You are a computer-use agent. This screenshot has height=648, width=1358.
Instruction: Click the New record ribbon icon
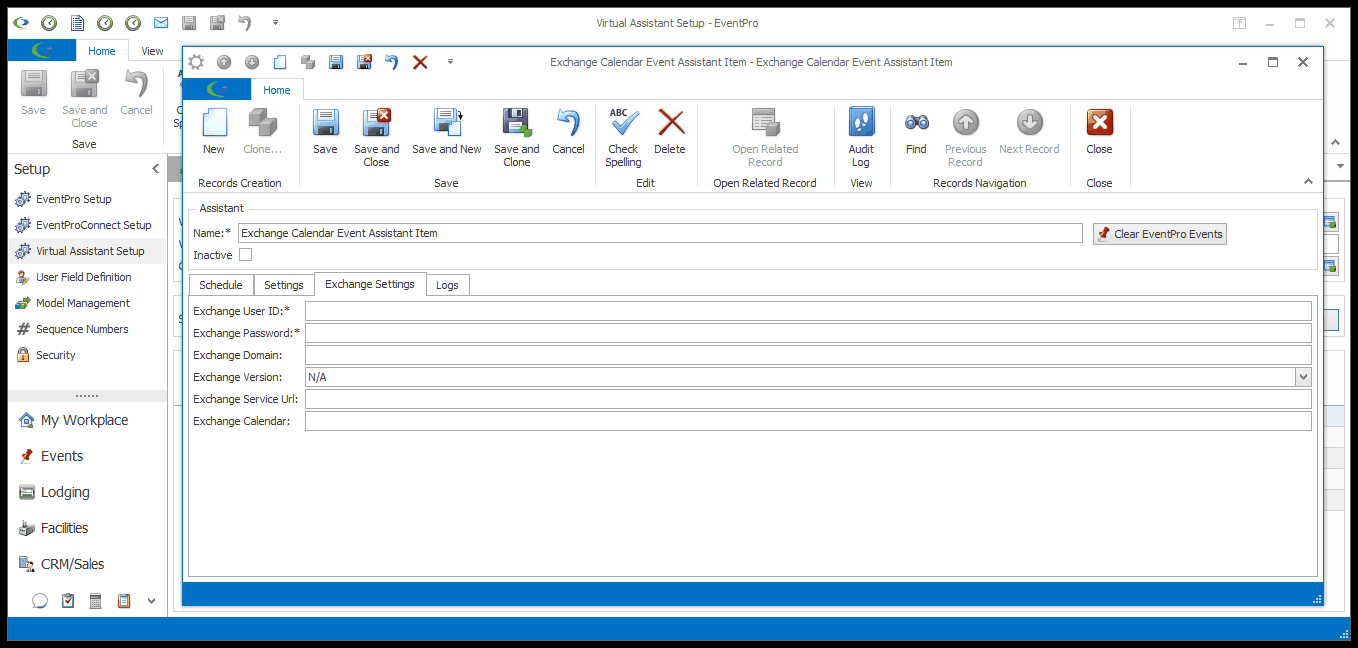click(214, 132)
